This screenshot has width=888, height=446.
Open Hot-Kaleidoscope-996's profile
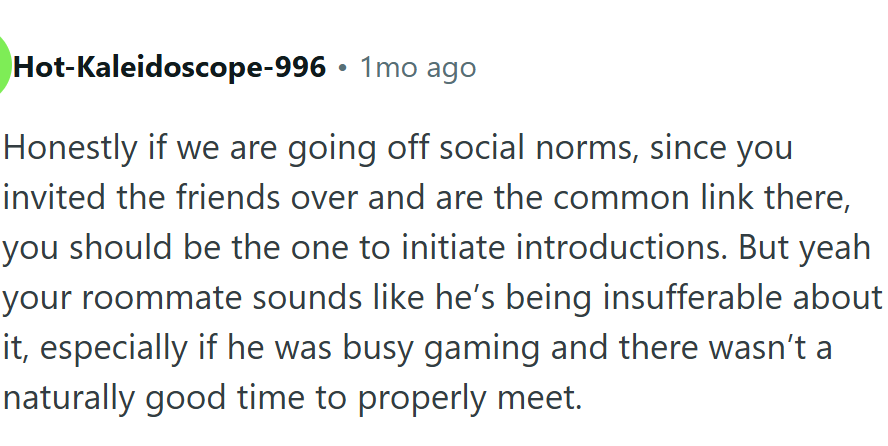[170, 68]
